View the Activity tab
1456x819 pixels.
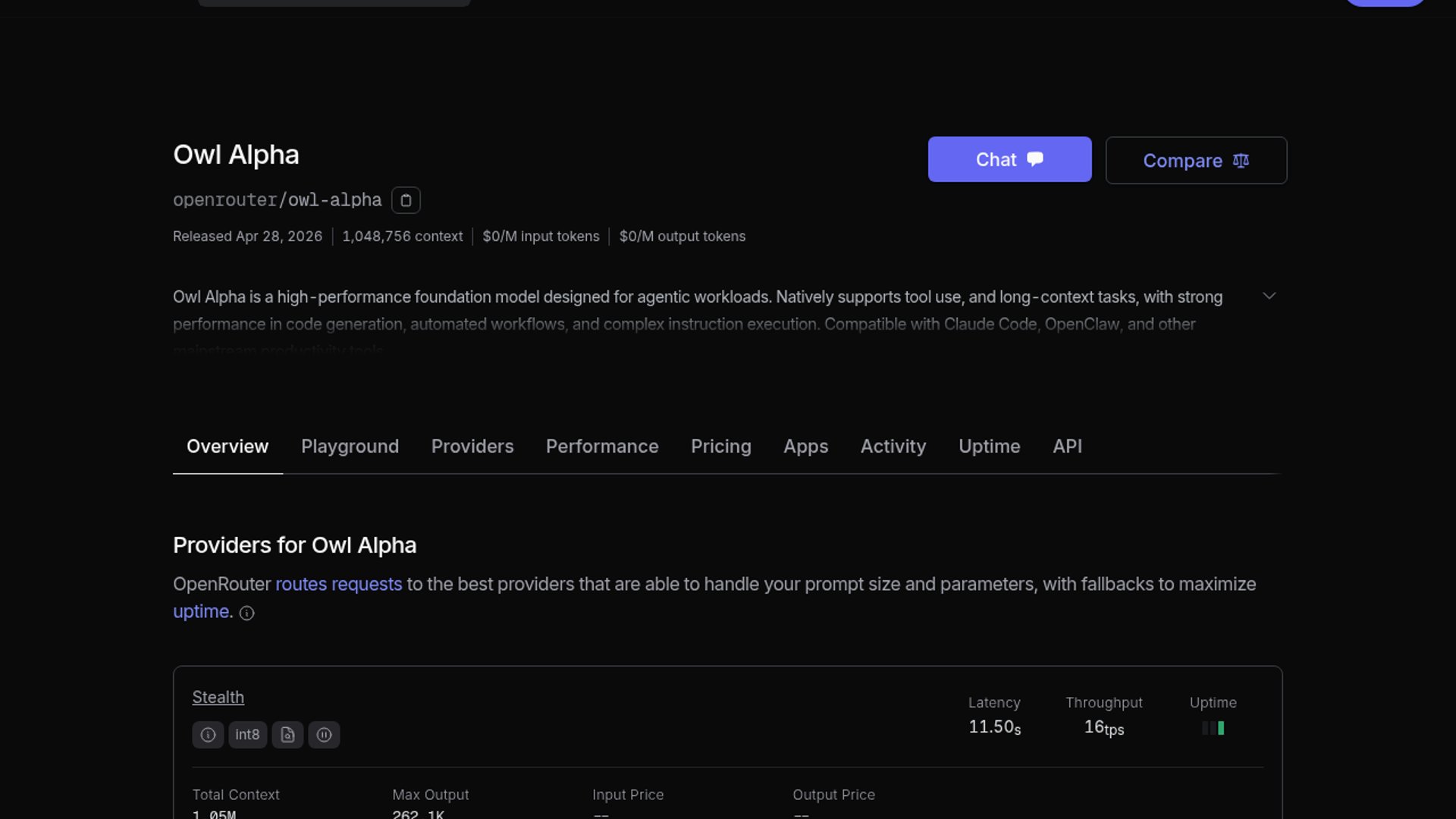tap(893, 447)
